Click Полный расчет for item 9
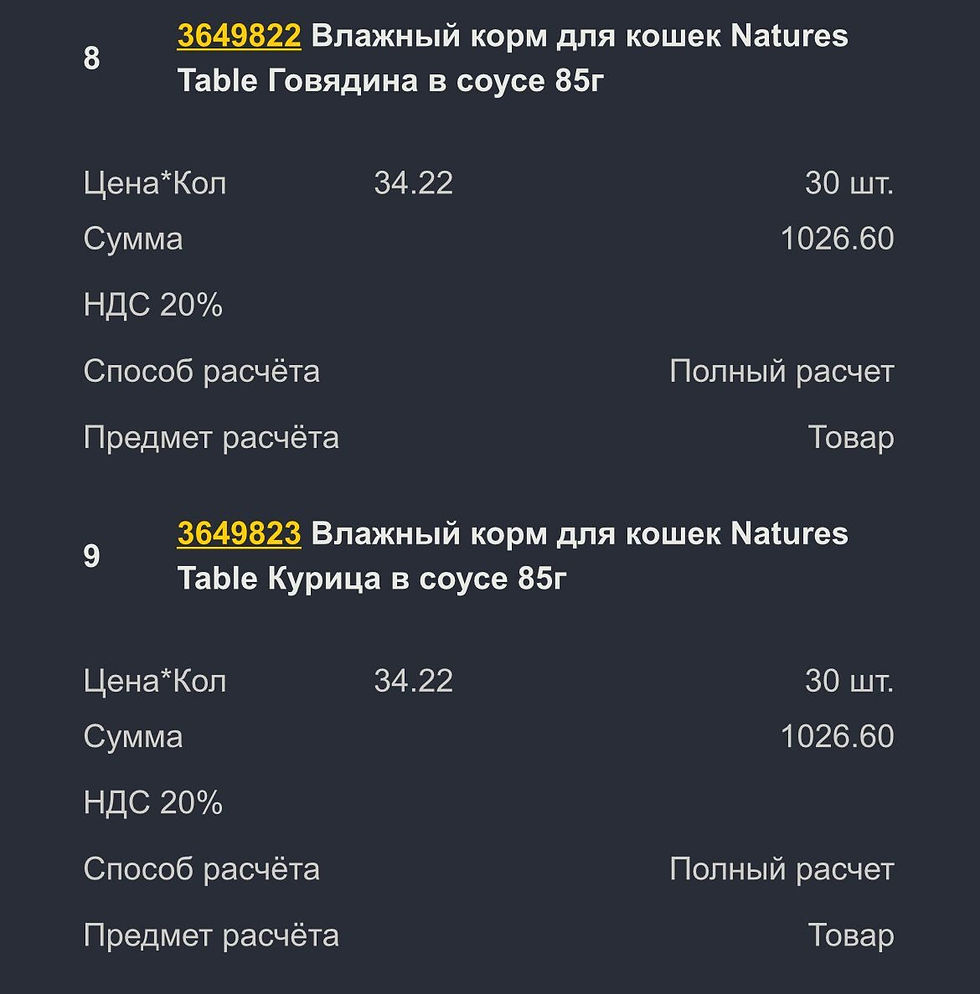 click(x=781, y=870)
